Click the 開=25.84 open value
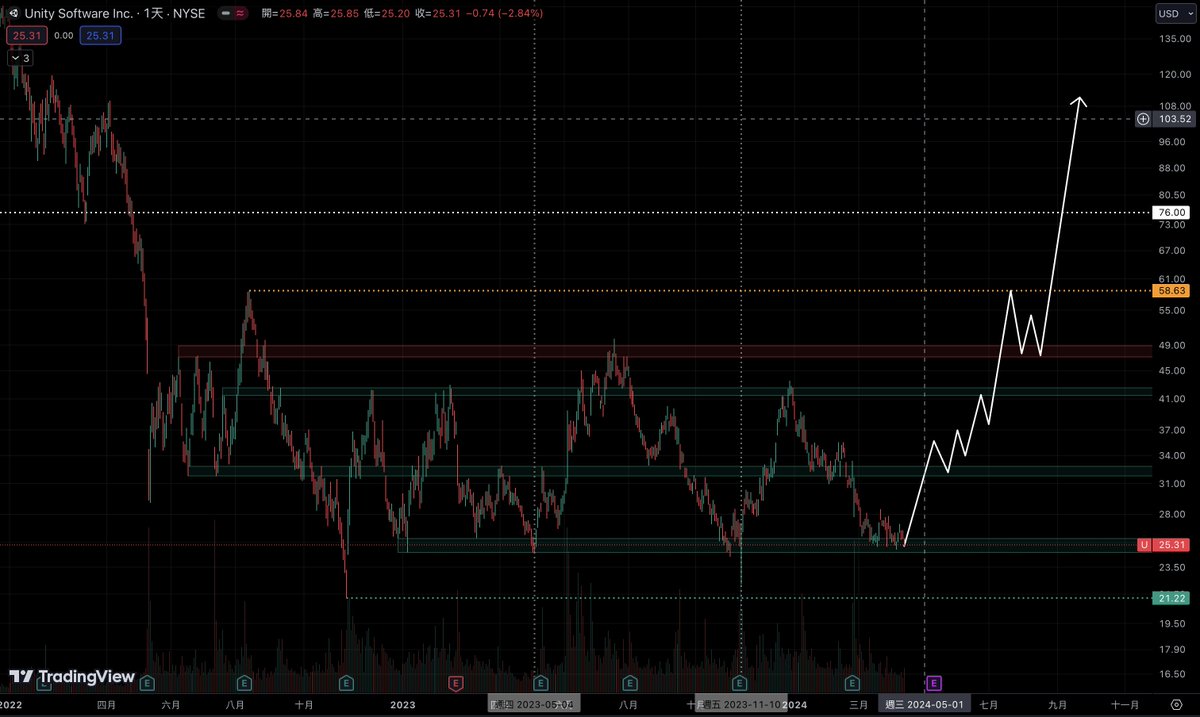 coord(286,14)
